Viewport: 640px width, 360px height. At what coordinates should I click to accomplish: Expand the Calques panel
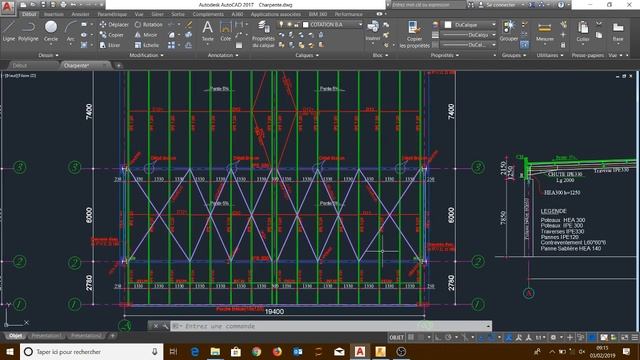coord(307,55)
